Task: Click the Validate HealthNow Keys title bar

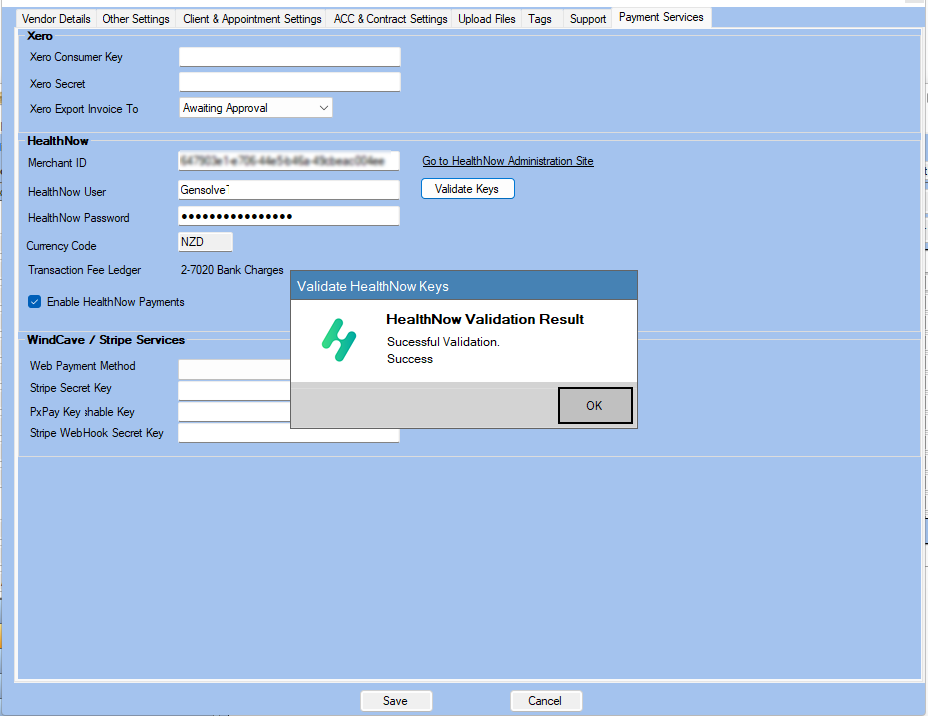Action: [464, 286]
